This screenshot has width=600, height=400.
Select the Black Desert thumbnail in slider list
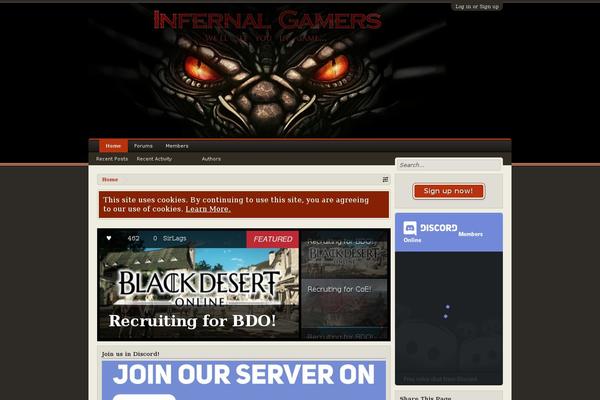pyautogui.click(x=344, y=254)
